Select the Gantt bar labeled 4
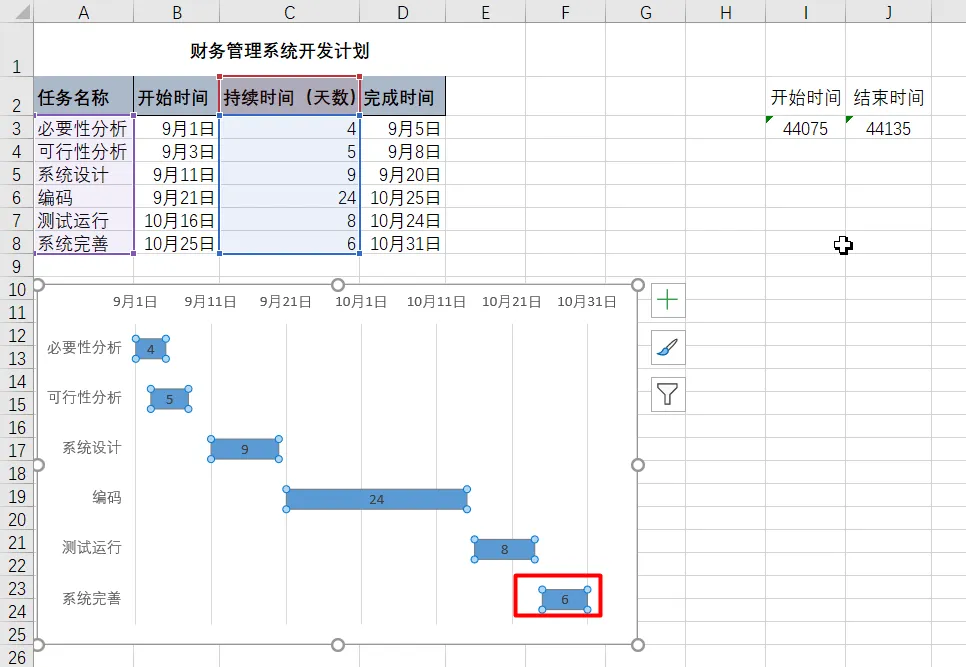The image size is (966, 667). 151,349
